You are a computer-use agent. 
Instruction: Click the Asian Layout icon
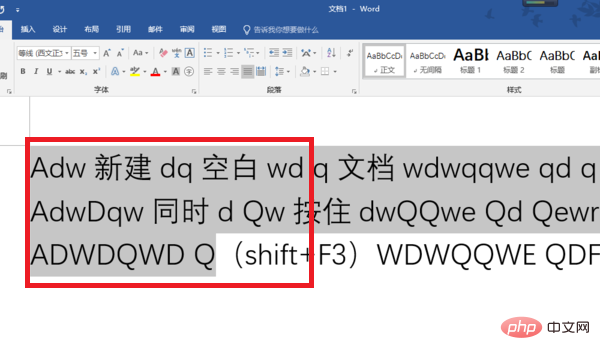tap(306, 53)
